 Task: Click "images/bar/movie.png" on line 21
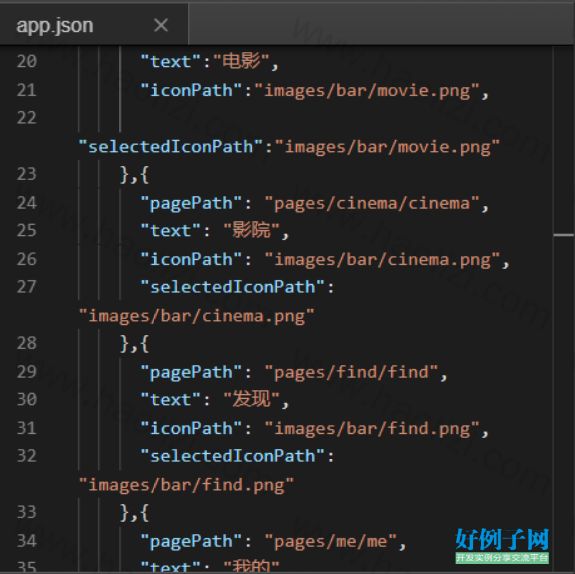coord(367,91)
